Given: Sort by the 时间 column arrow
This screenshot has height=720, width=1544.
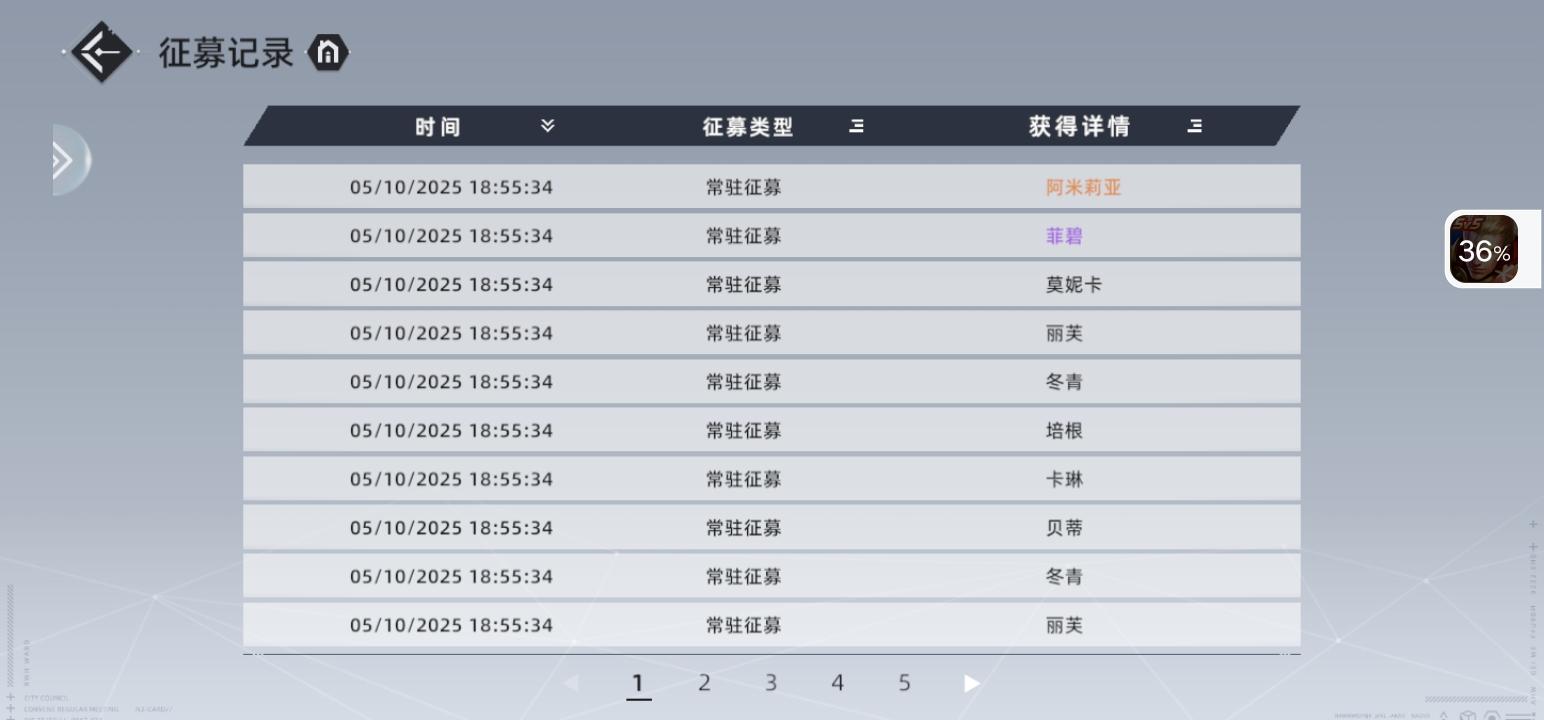Looking at the screenshot, I should pos(547,126).
